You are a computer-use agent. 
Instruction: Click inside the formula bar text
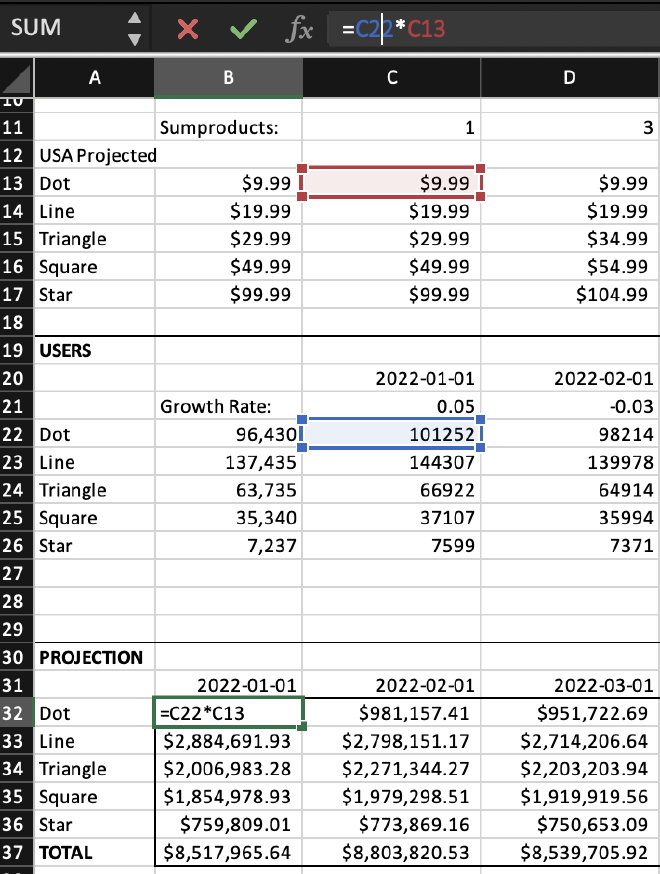(x=493, y=28)
